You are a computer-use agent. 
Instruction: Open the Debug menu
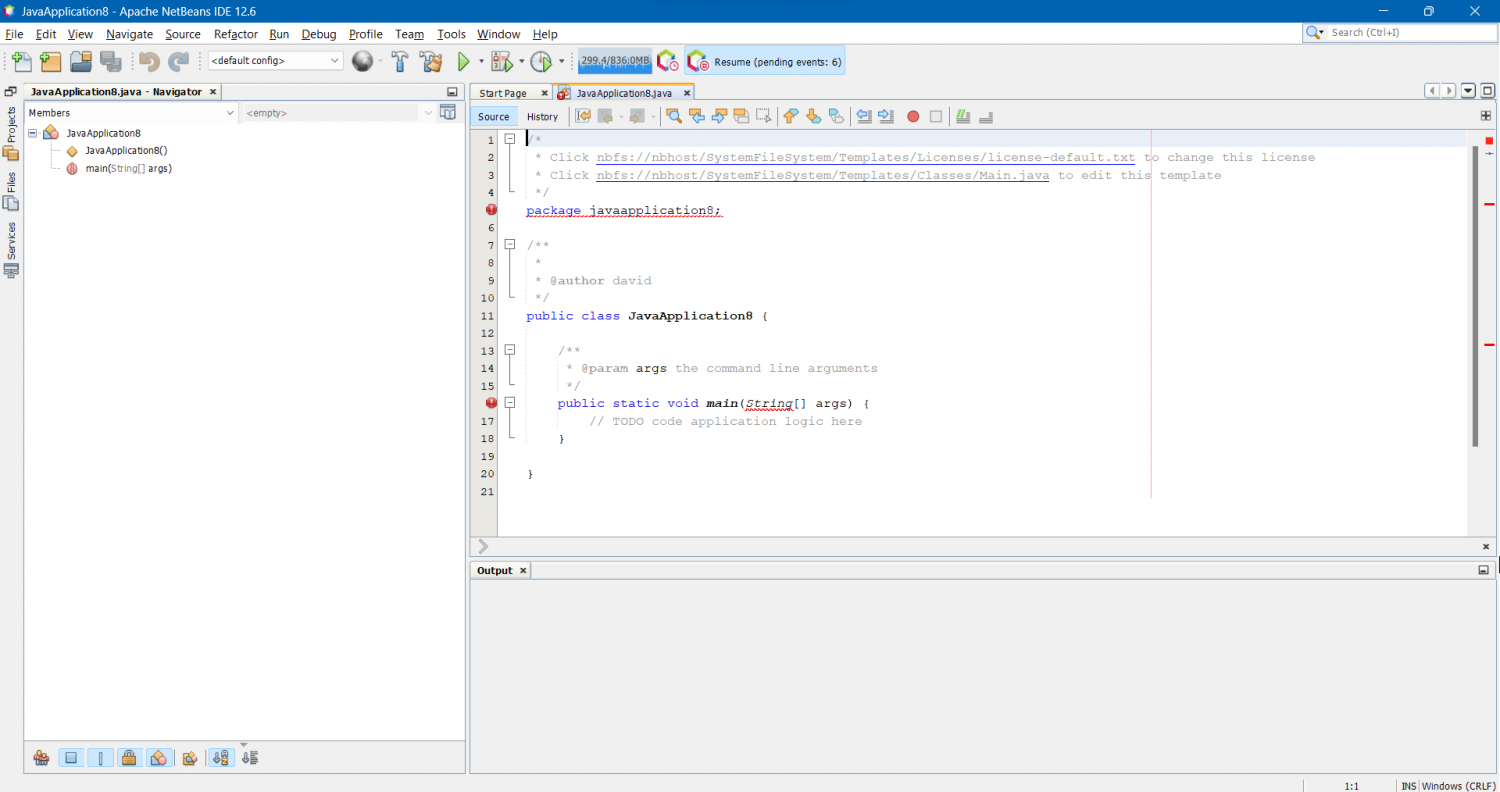pos(319,34)
